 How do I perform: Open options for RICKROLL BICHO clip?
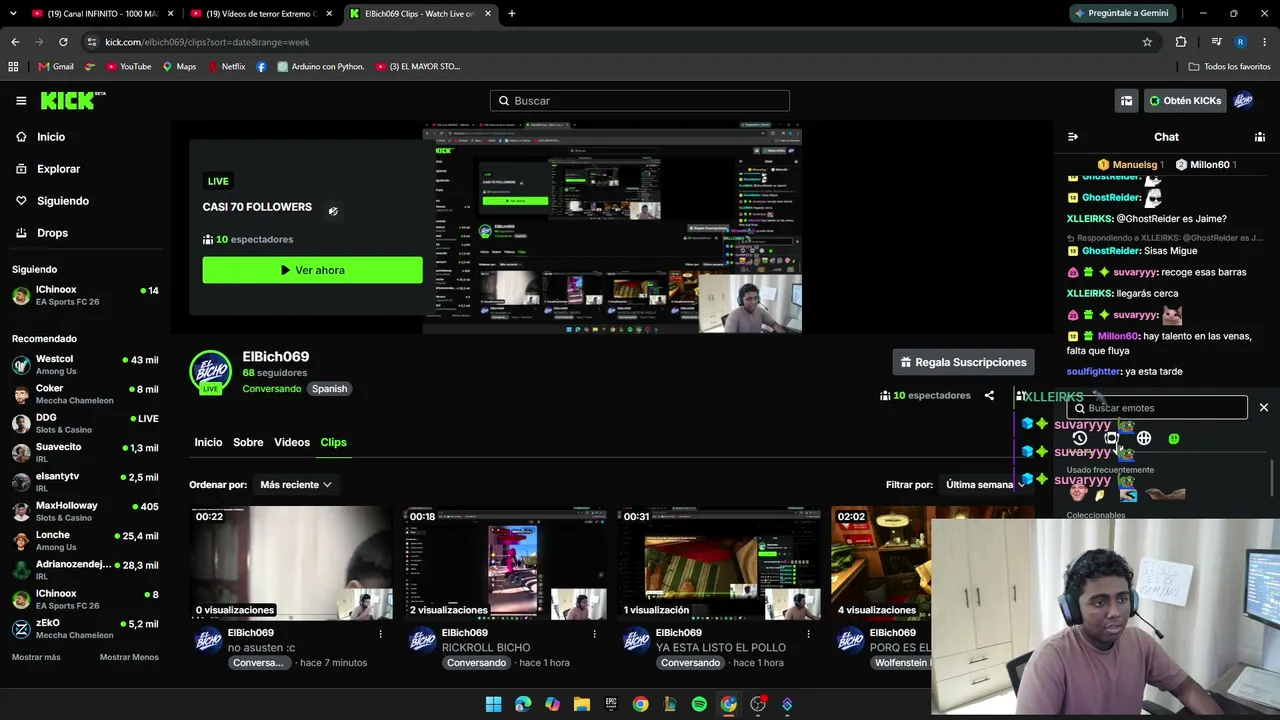(594, 633)
